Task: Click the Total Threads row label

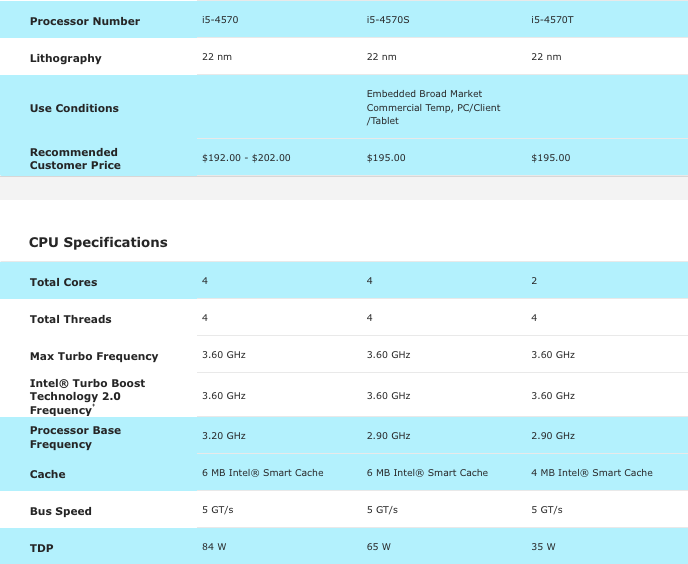Action: point(71,319)
